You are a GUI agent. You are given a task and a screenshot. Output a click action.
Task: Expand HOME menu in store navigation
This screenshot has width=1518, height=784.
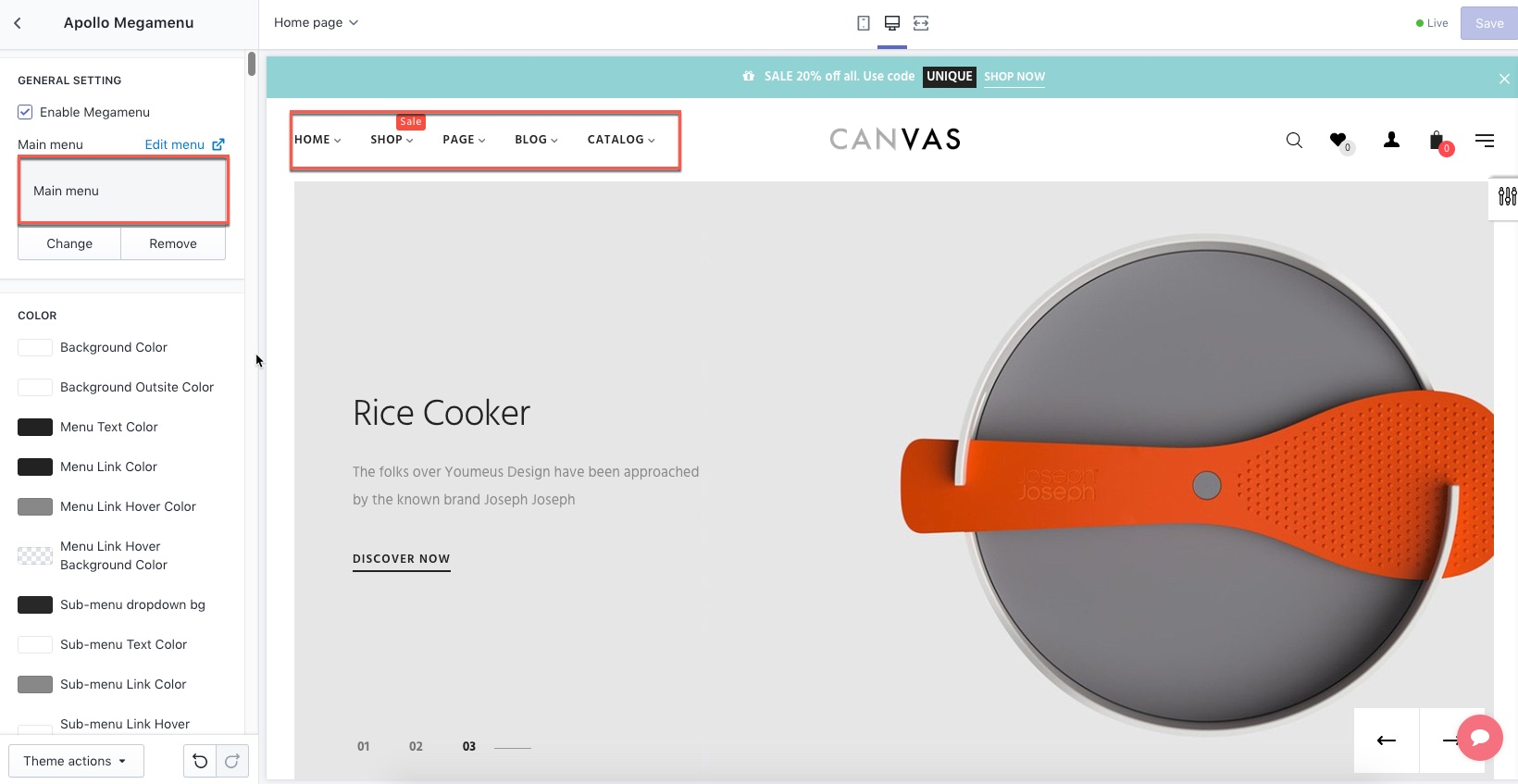point(317,140)
